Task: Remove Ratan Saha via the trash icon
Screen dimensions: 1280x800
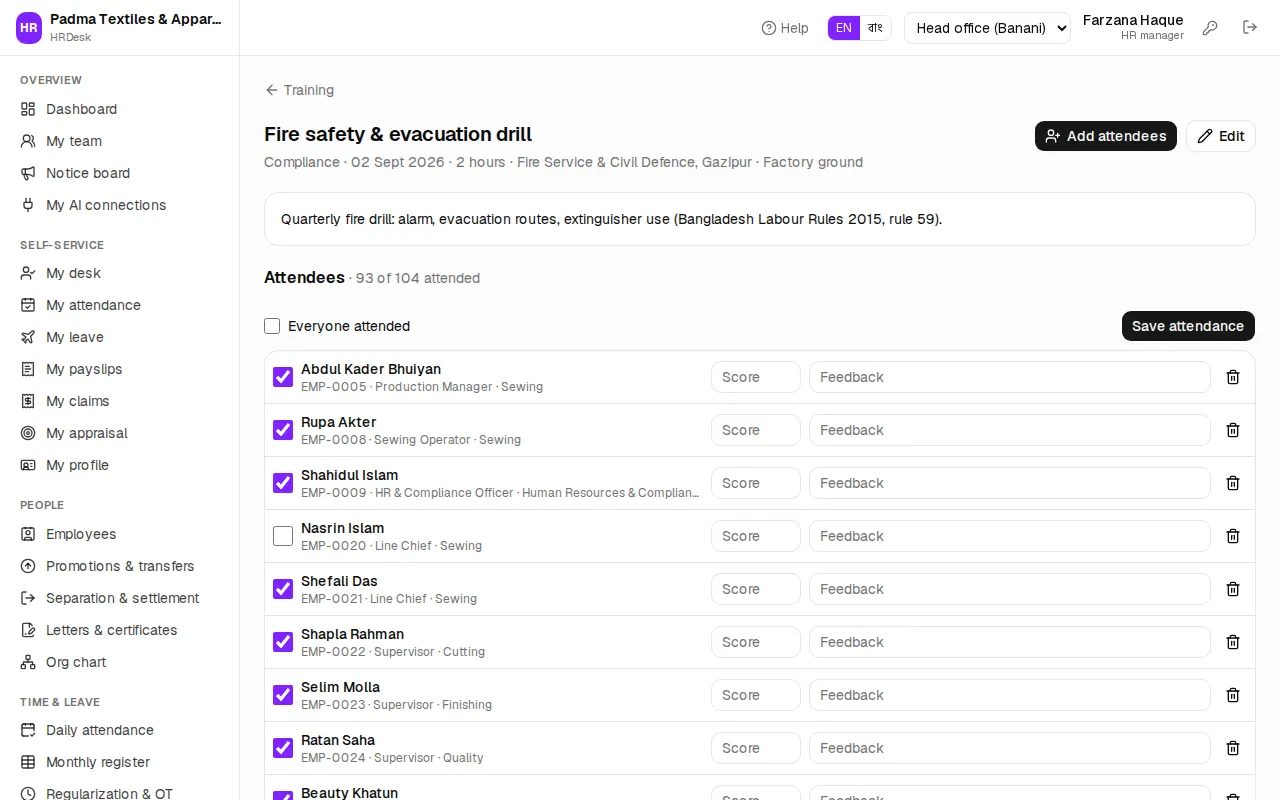Action: 1233,748
